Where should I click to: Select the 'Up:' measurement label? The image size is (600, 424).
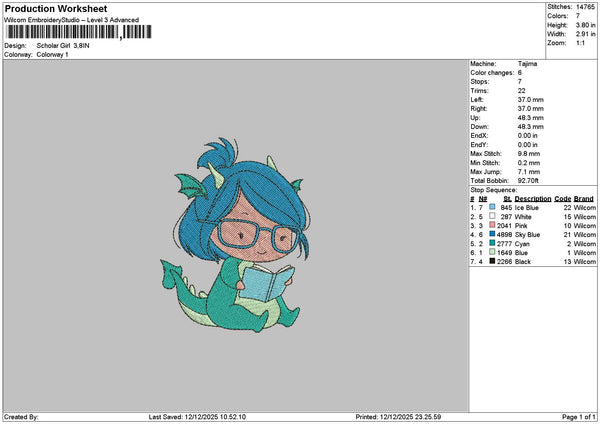(475, 118)
